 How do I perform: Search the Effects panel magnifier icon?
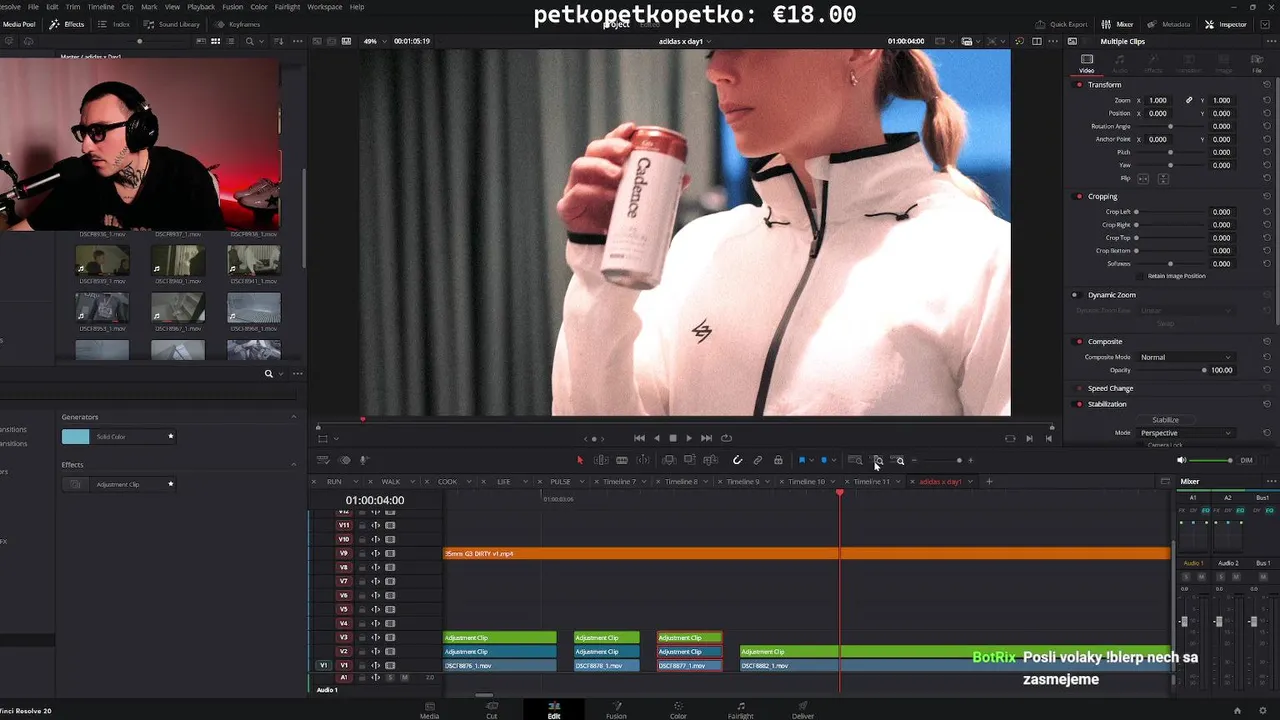point(268,373)
